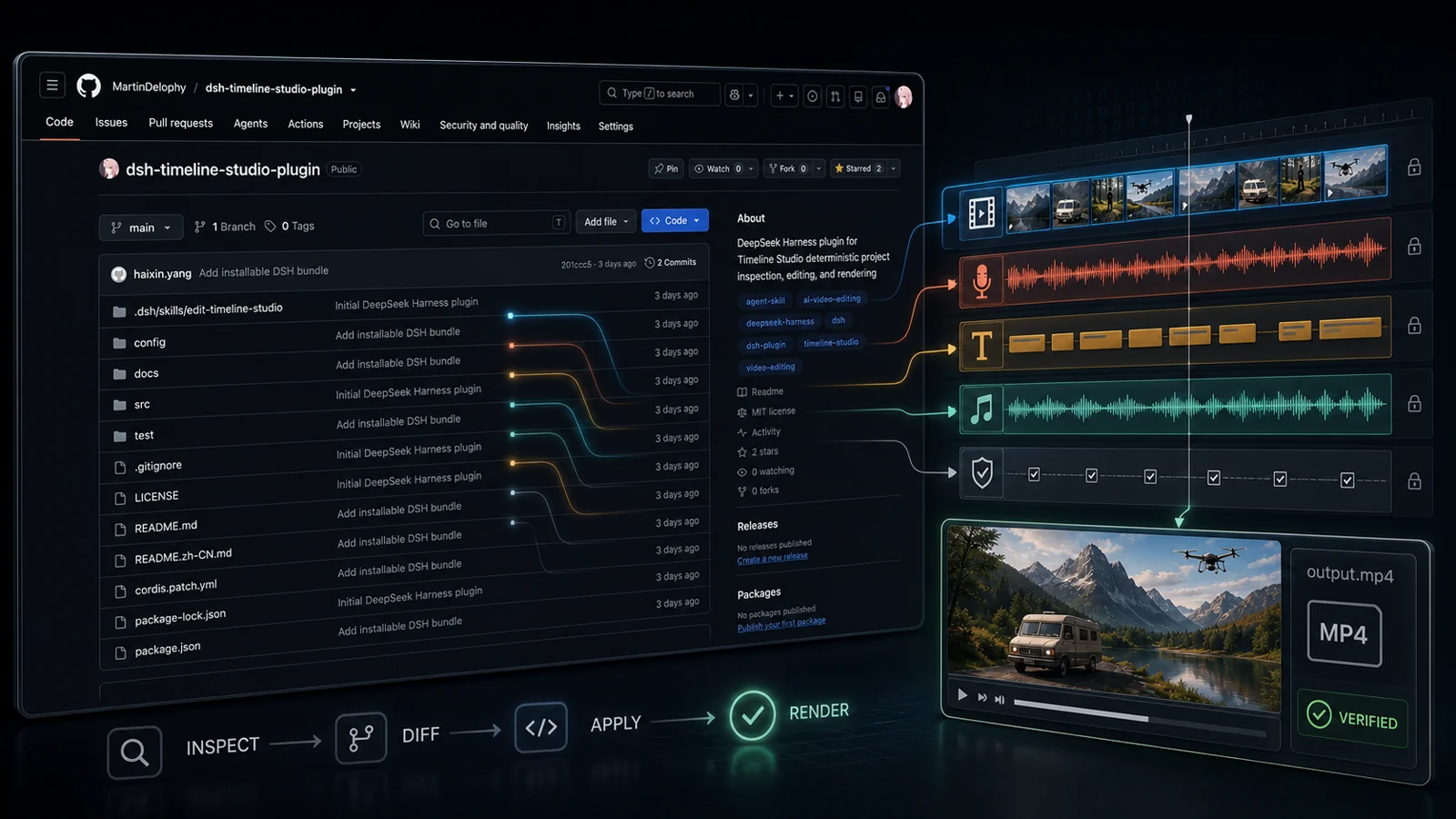Click the haixin.yang commit author avatar

(x=118, y=274)
